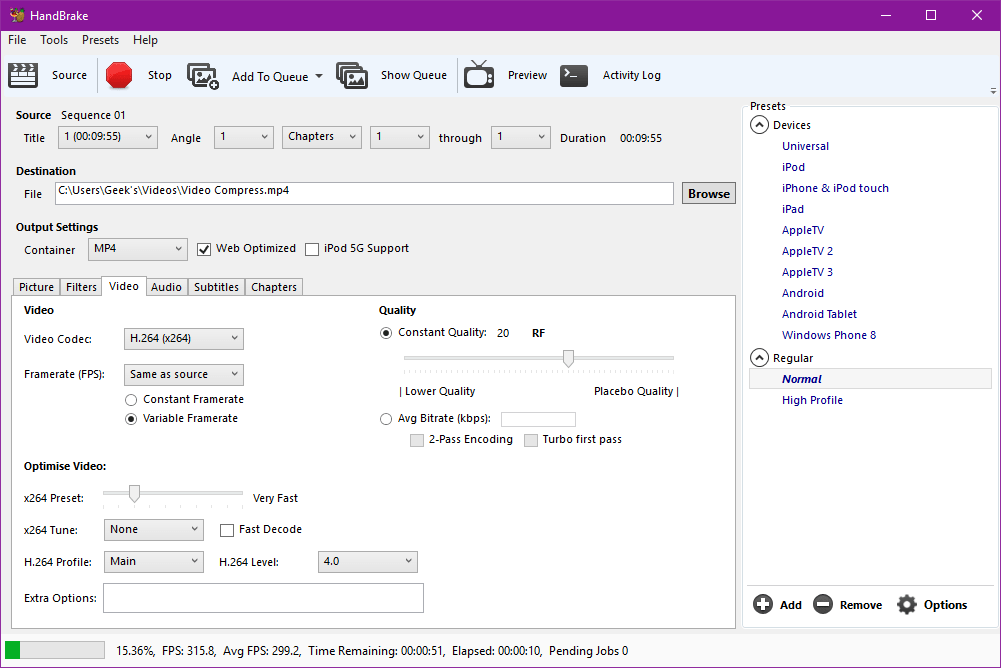Click the Source clapperboard icon

click(x=23, y=75)
